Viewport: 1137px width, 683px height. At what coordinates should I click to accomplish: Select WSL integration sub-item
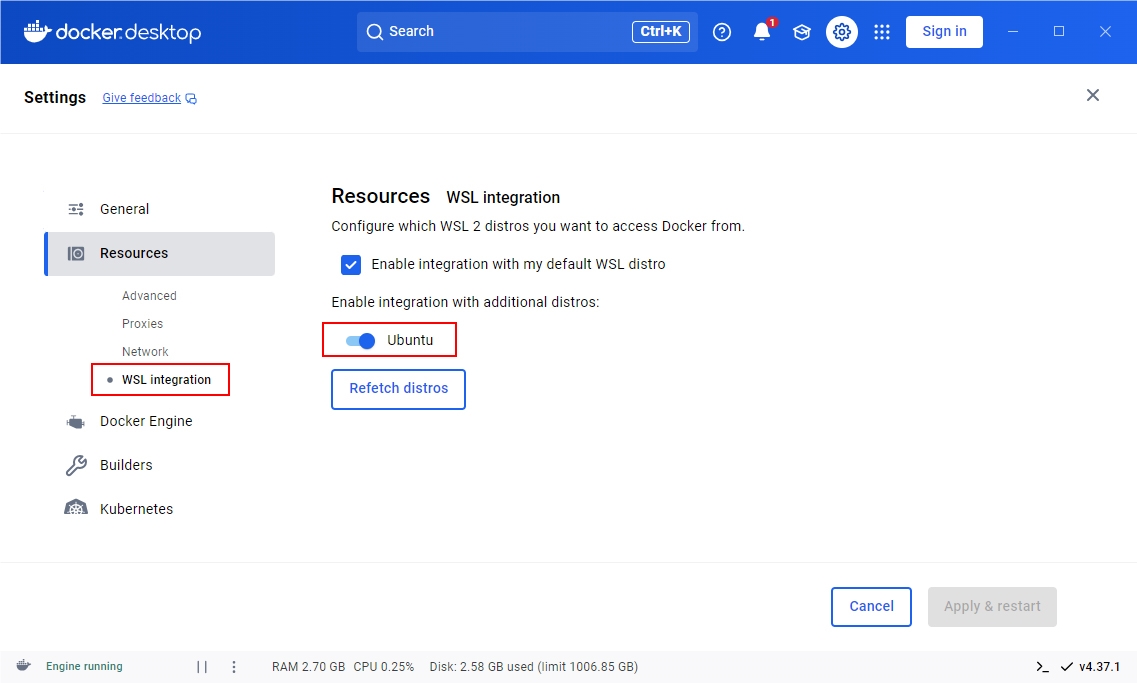166,380
